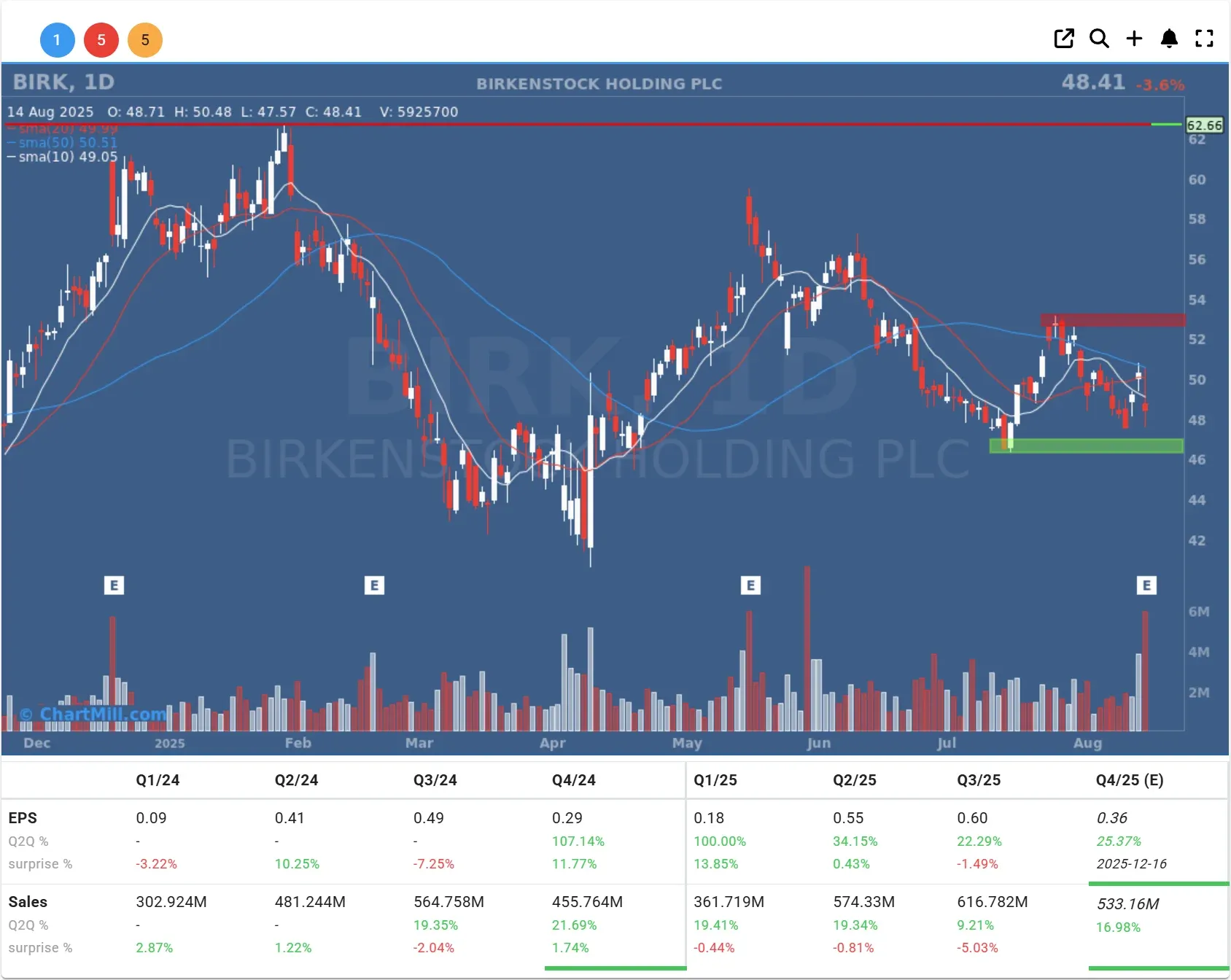Open the earnings E marker near January 2025
Image resolution: width=1231 pixels, height=980 pixels.
click(x=114, y=586)
